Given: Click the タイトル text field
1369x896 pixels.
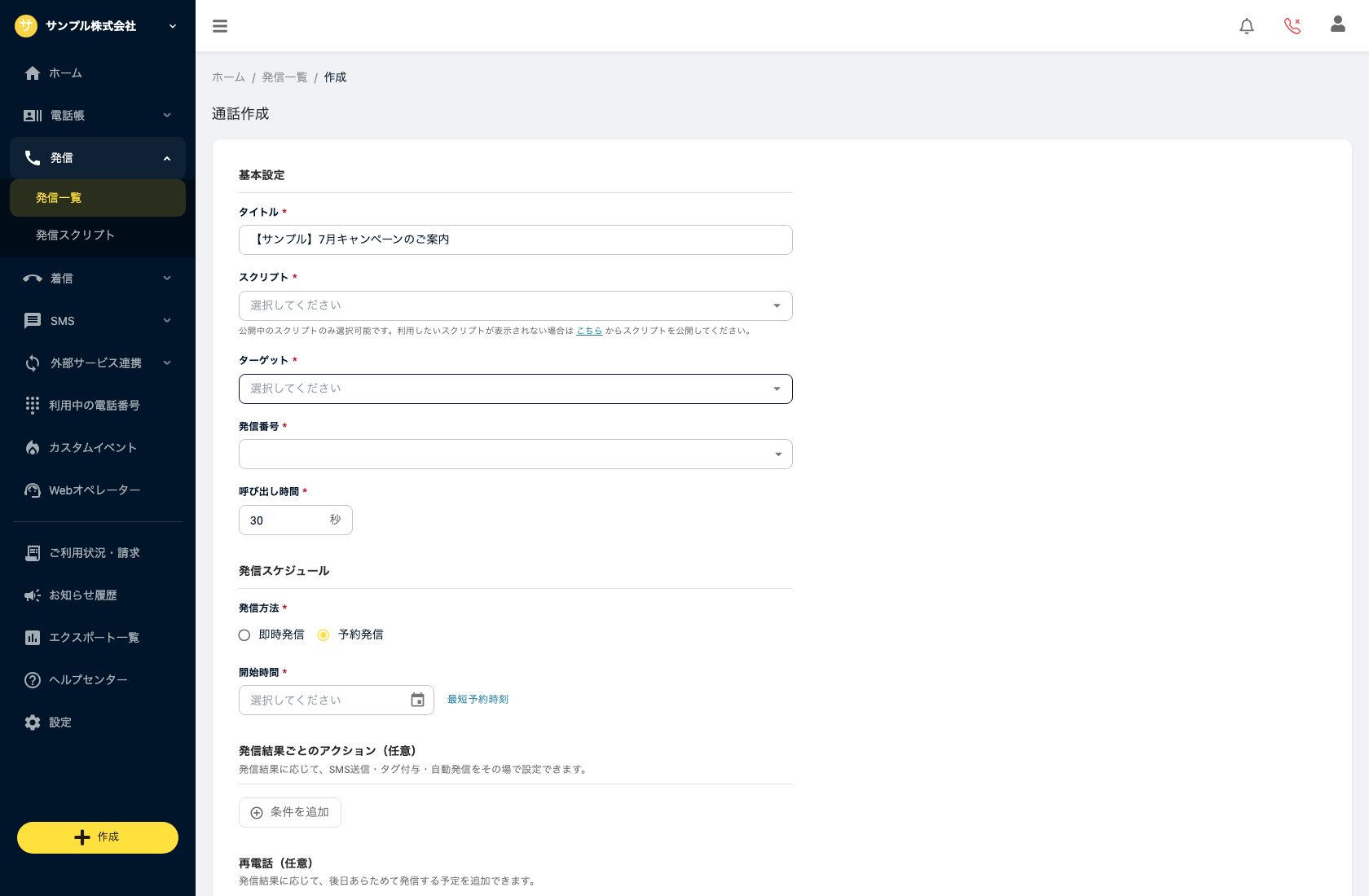Looking at the screenshot, I should point(516,239).
